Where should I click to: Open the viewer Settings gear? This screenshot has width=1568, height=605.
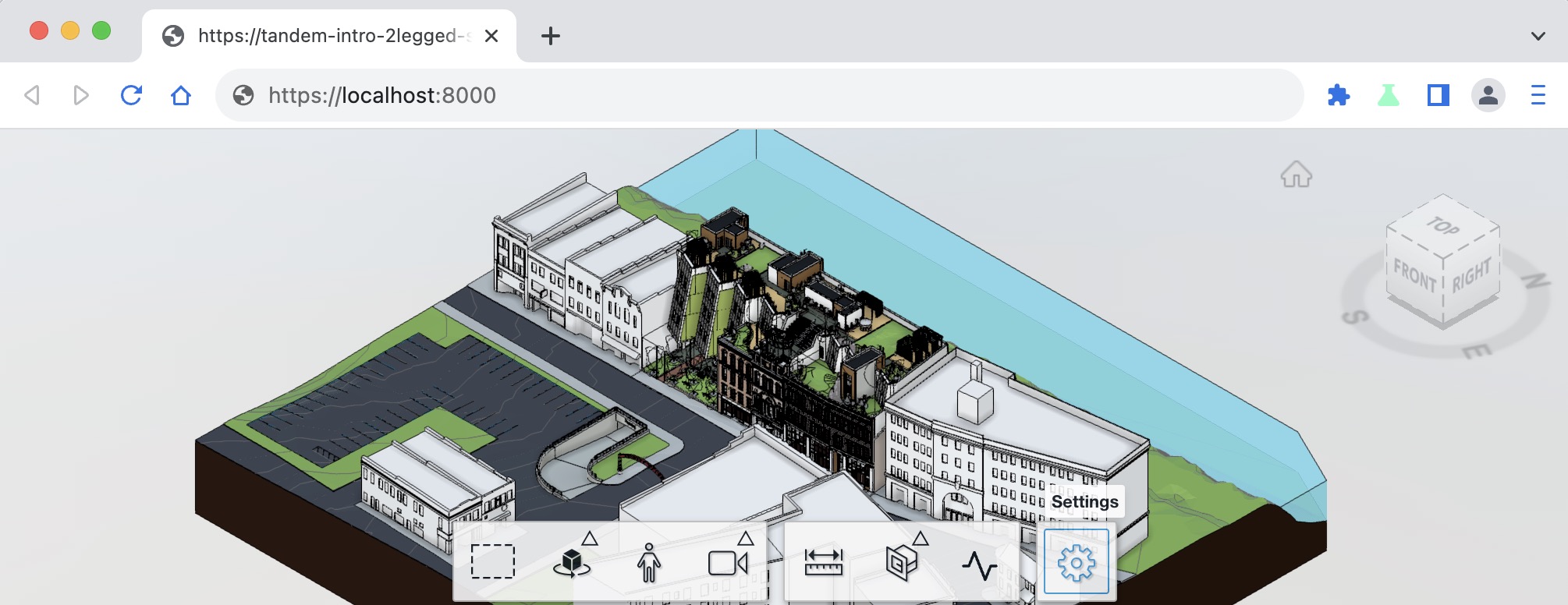tap(1077, 562)
